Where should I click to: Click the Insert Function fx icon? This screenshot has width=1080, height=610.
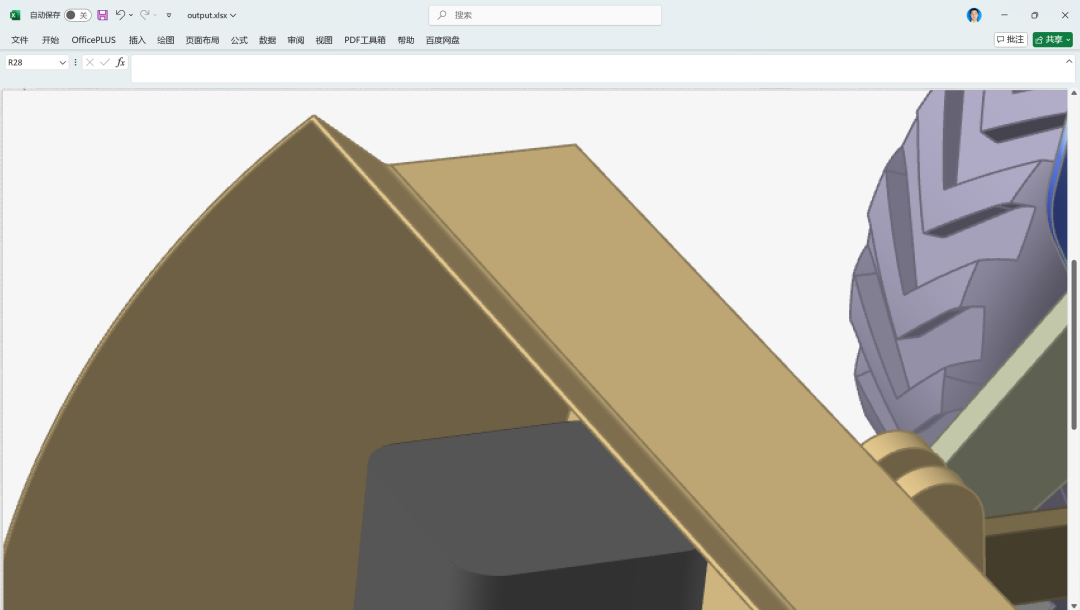[x=121, y=62]
